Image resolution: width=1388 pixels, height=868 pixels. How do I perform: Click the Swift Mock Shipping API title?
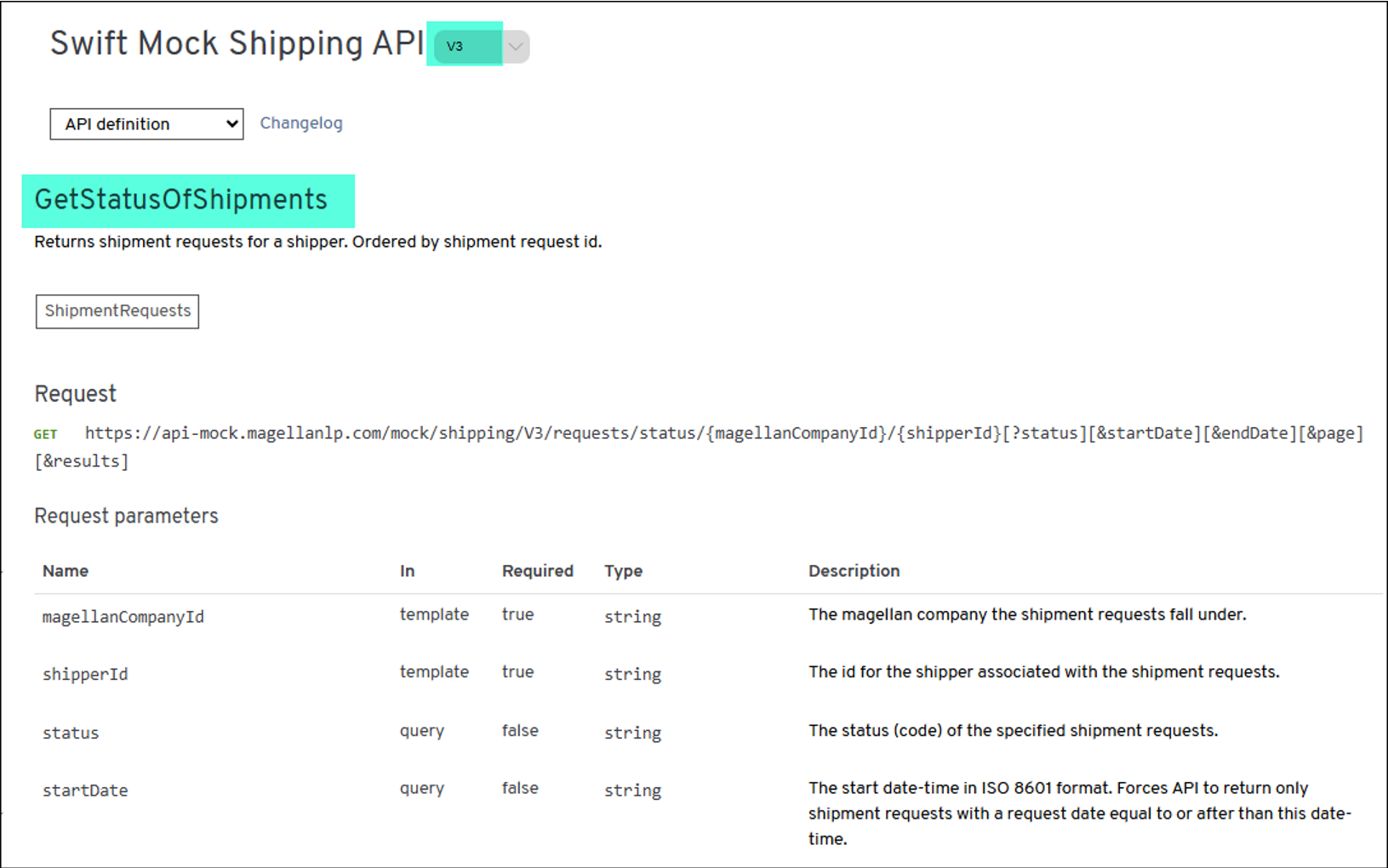click(x=237, y=43)
